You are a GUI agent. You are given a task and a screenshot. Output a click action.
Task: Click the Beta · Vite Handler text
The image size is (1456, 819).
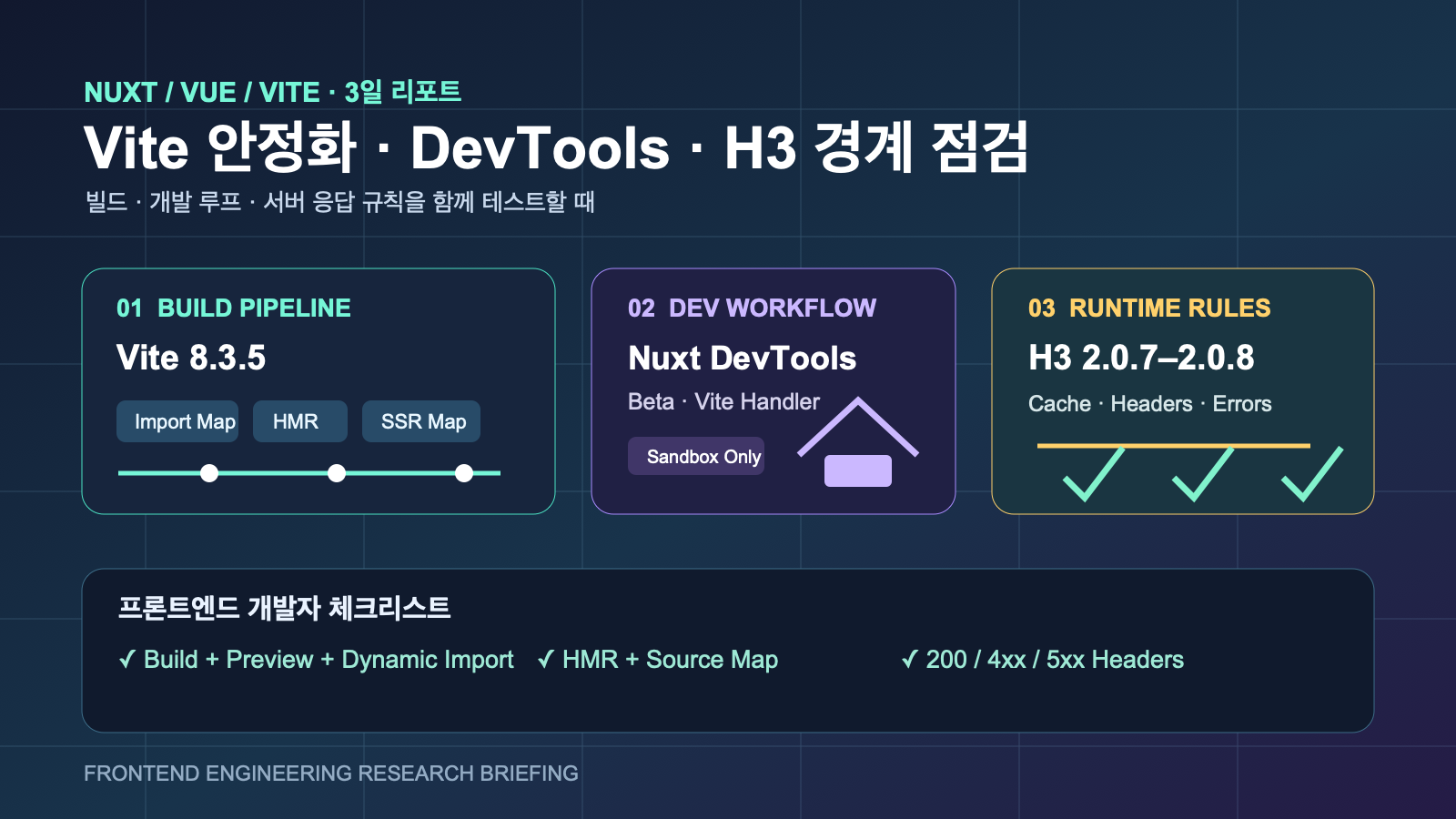point(723,401)
